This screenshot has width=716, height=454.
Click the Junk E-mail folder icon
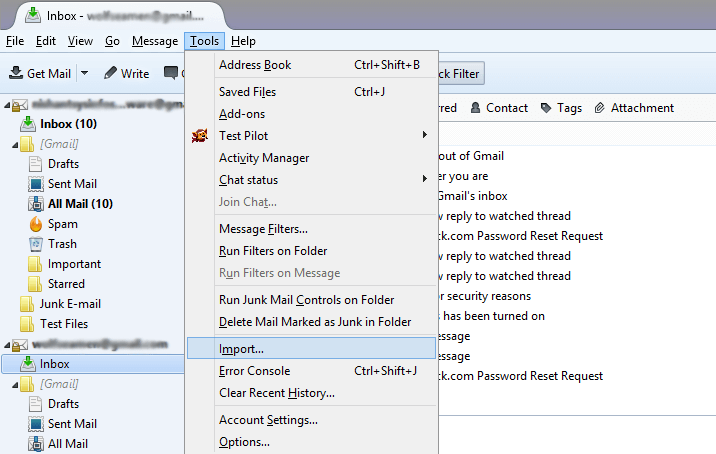click(x=27, y=304)
